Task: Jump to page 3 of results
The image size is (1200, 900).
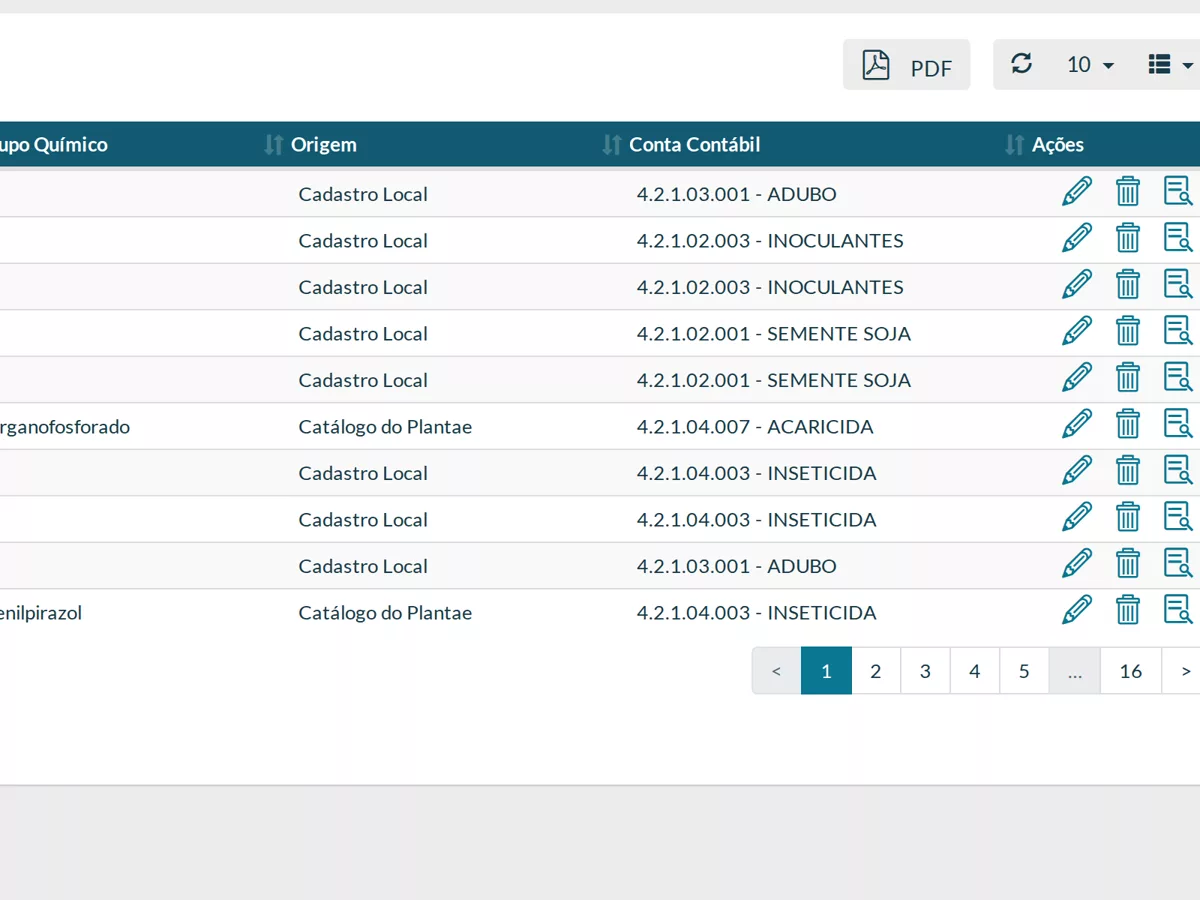Action: [x=925, y=671]
